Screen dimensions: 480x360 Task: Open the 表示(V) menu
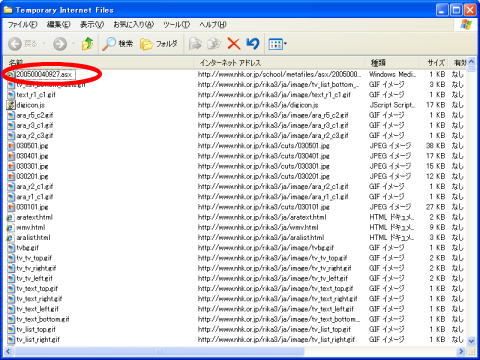click(92, 25)
